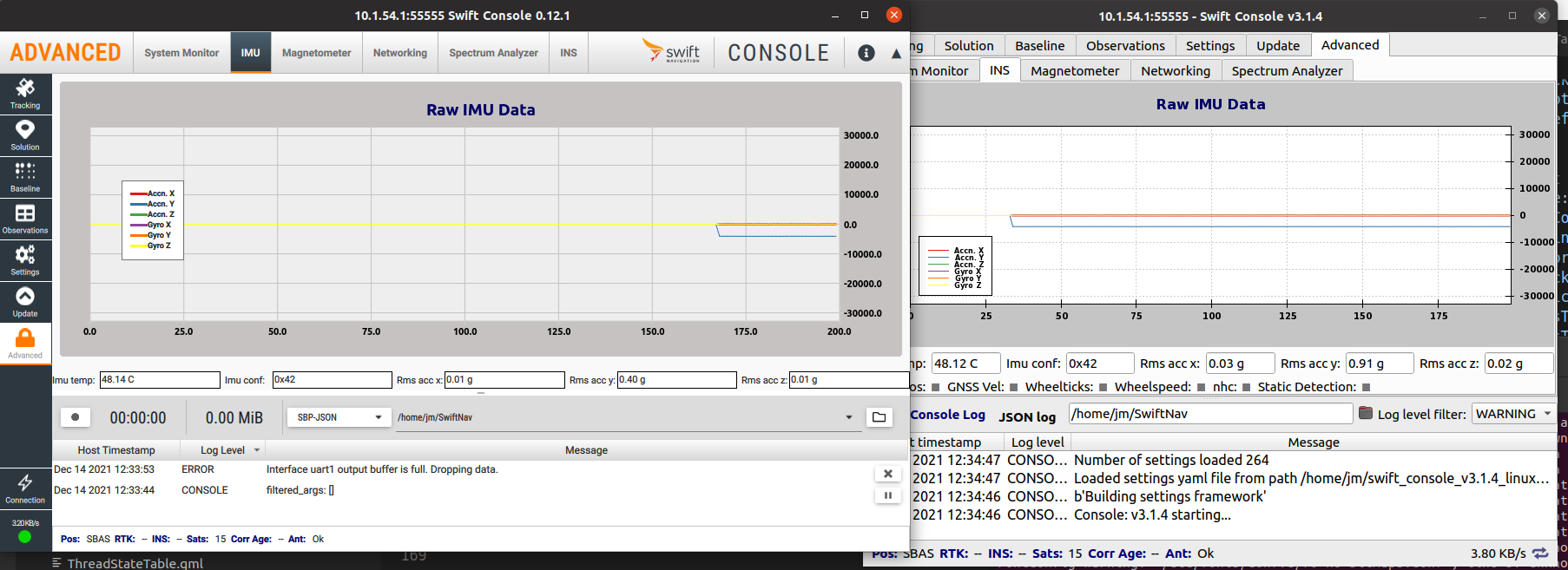Click Rms acc y field showing 0.40 g
The width and height of the screenshot is (1568, 570).
(x=676, y=380)
